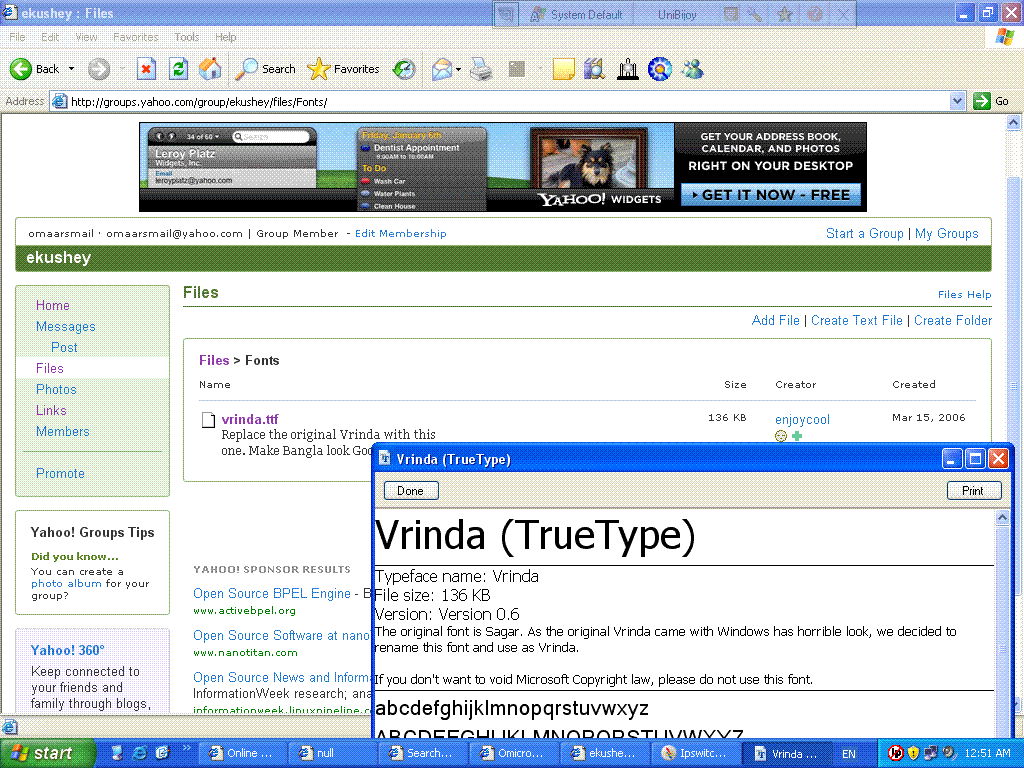Open Search with magnifier icon

coord(246,69)
